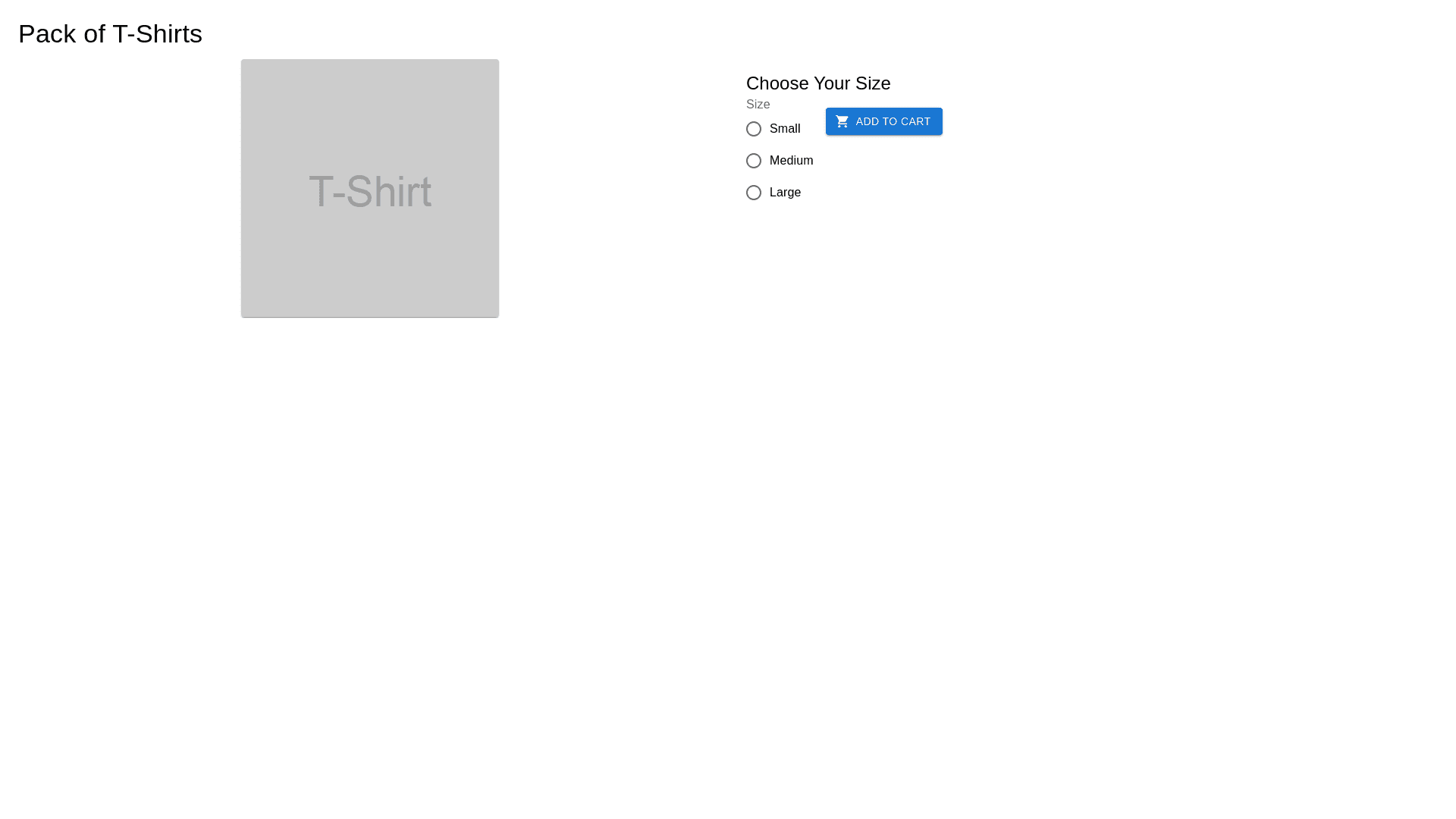Select the Medium size radio button

tap(754, 161)
